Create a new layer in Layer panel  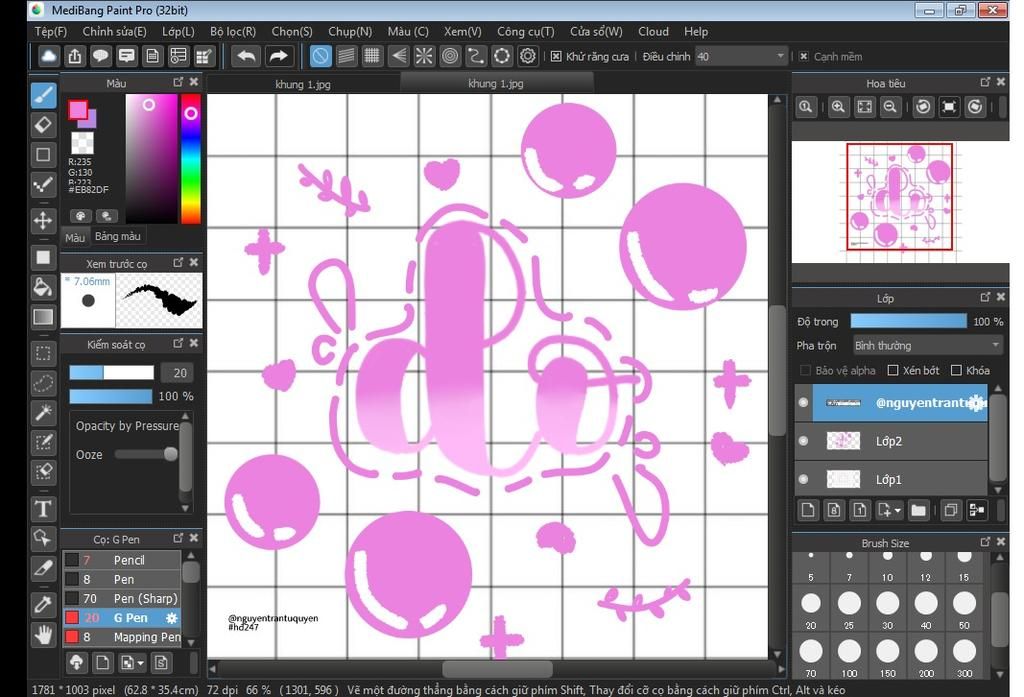pos(808,510)
